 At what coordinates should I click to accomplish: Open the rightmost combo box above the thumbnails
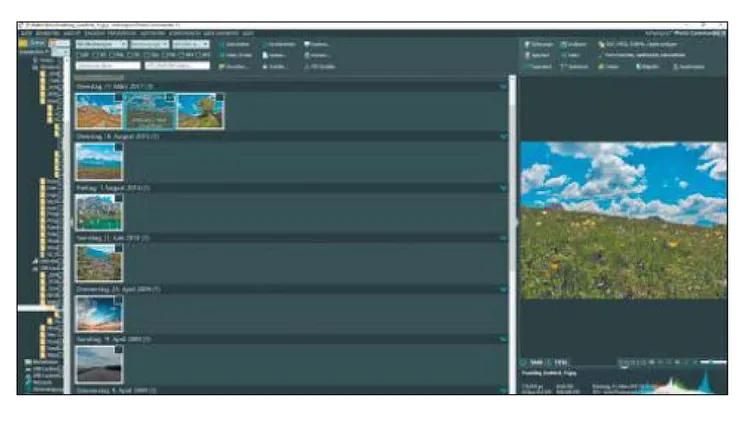191,44
